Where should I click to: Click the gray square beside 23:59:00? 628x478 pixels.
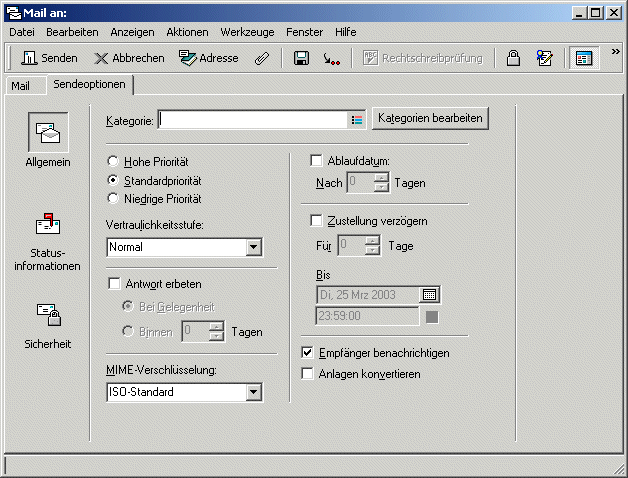(432, 317)
